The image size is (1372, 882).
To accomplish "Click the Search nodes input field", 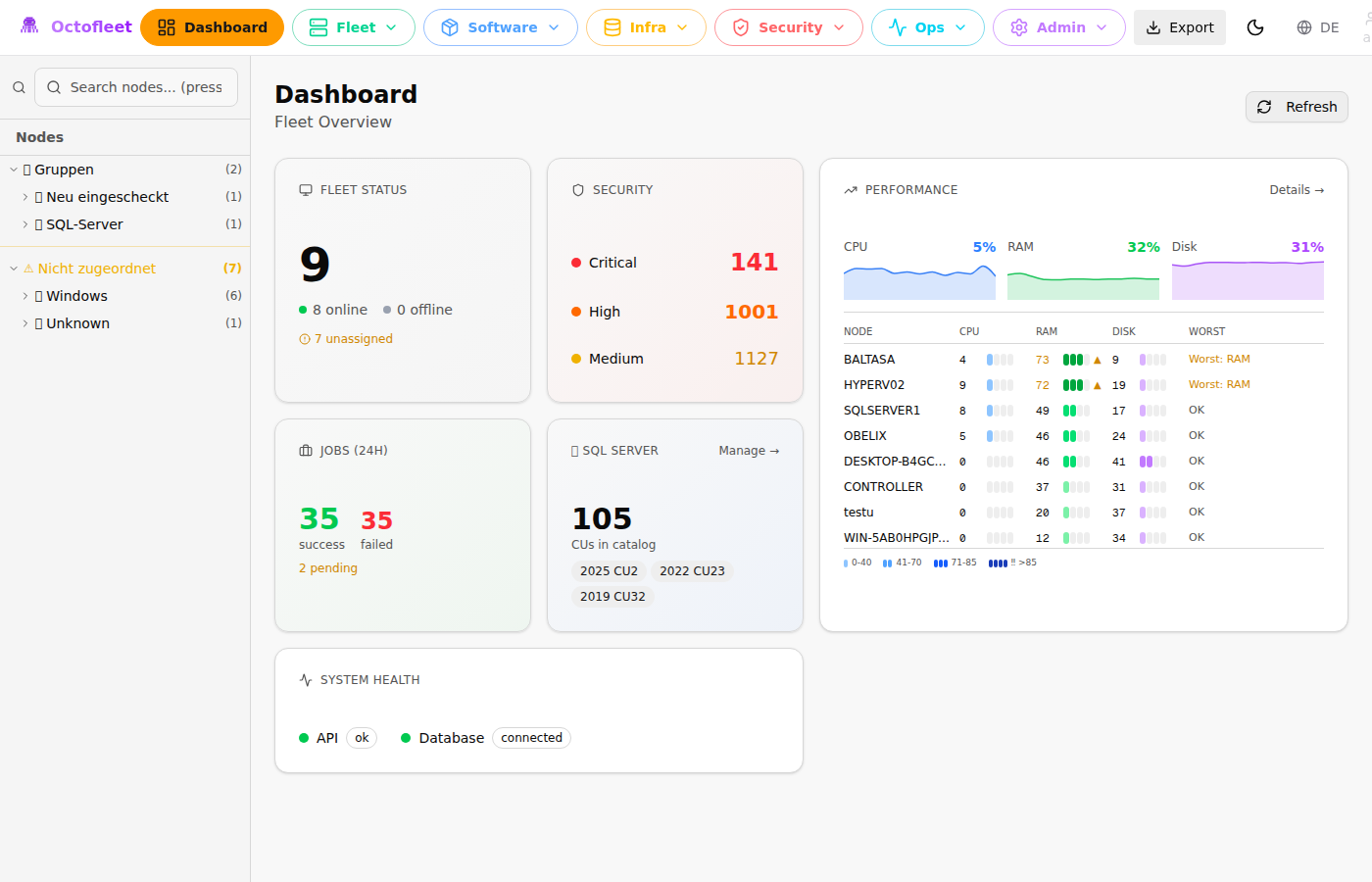I will (136, 87).
